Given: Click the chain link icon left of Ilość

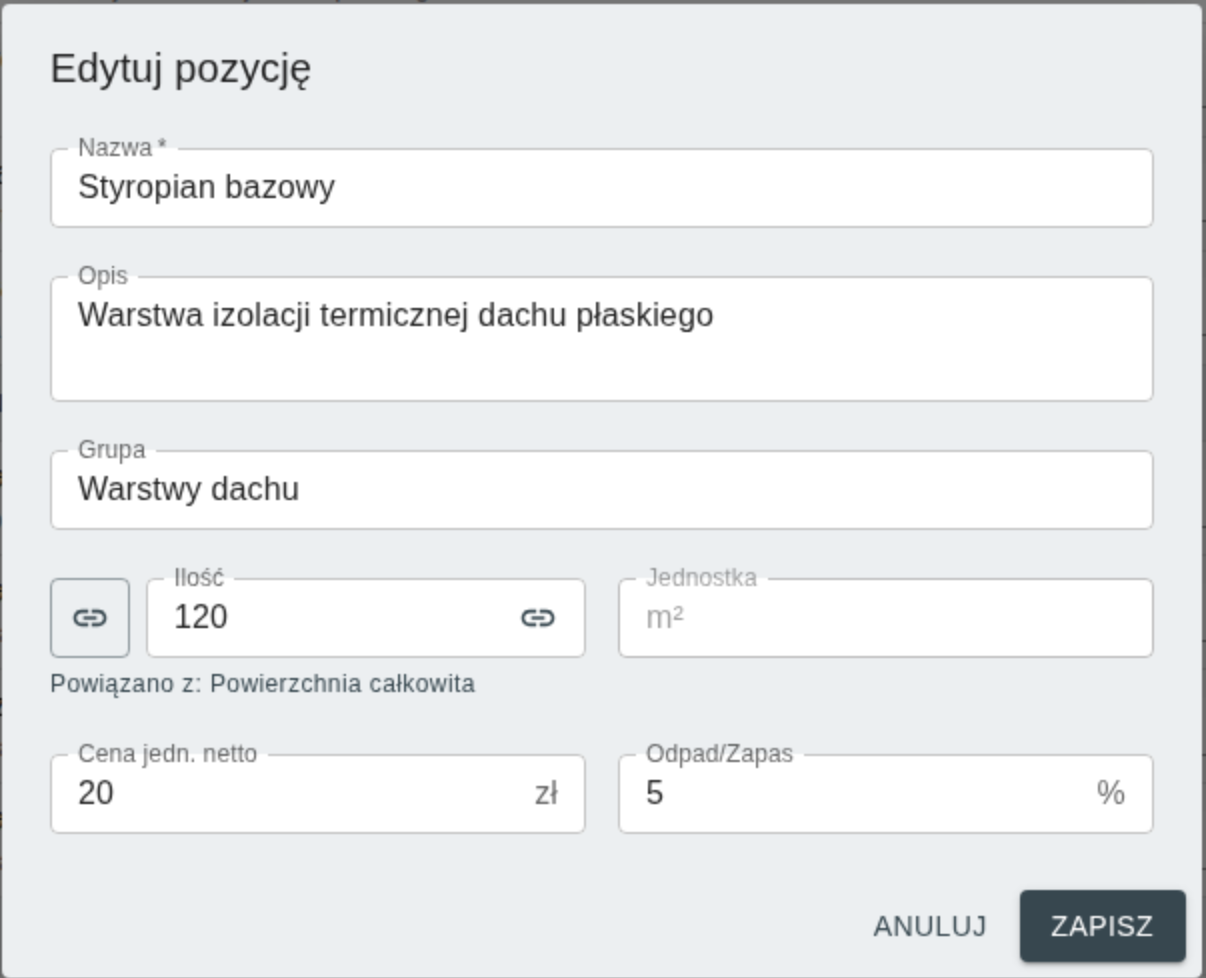Looking at the screenshot, I should tap(90, 618).
